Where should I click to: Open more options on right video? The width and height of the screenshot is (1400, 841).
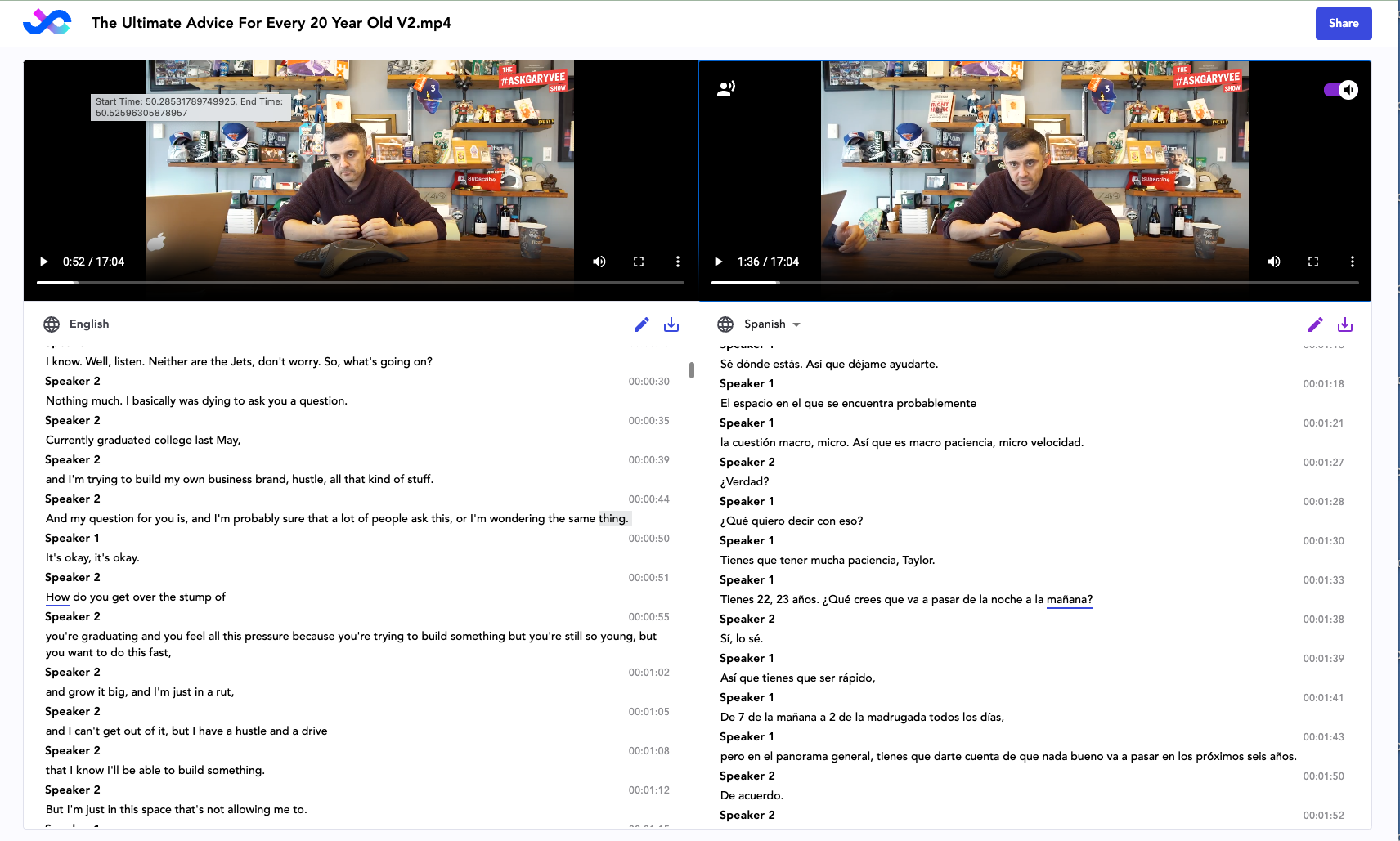(1353, 262)
